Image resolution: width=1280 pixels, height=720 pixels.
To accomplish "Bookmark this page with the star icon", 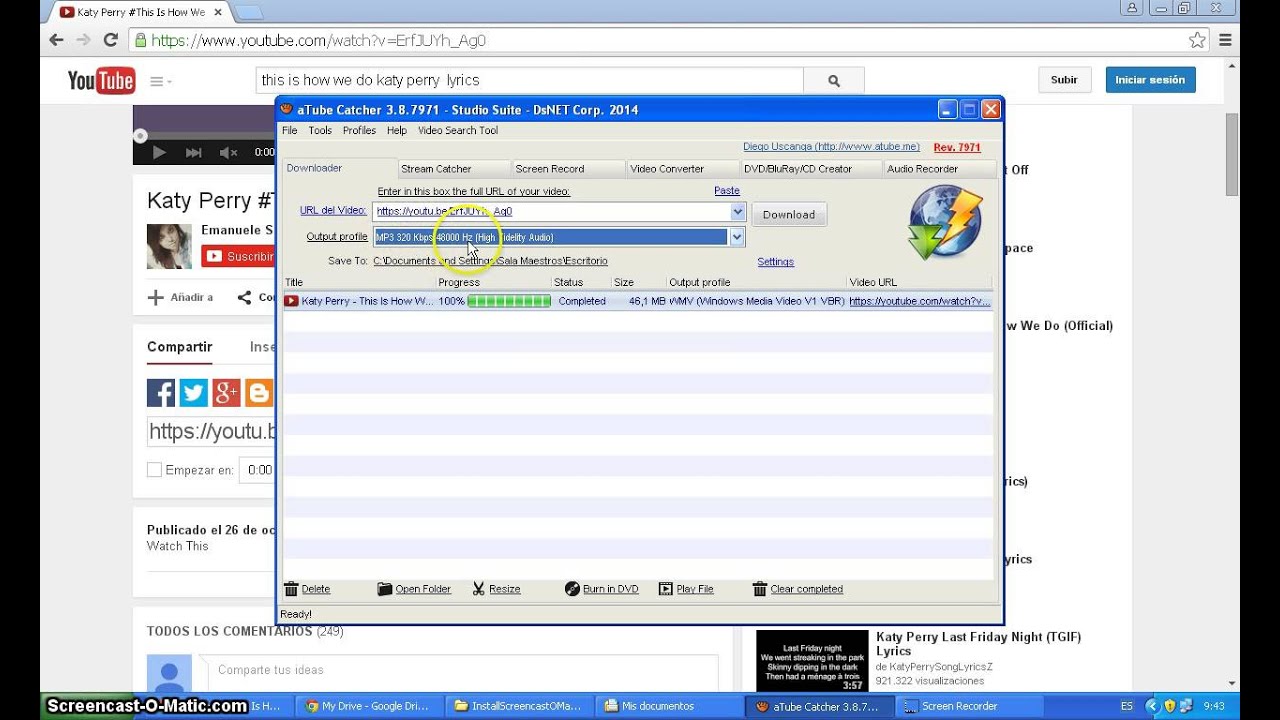I will coord(1197,40).
